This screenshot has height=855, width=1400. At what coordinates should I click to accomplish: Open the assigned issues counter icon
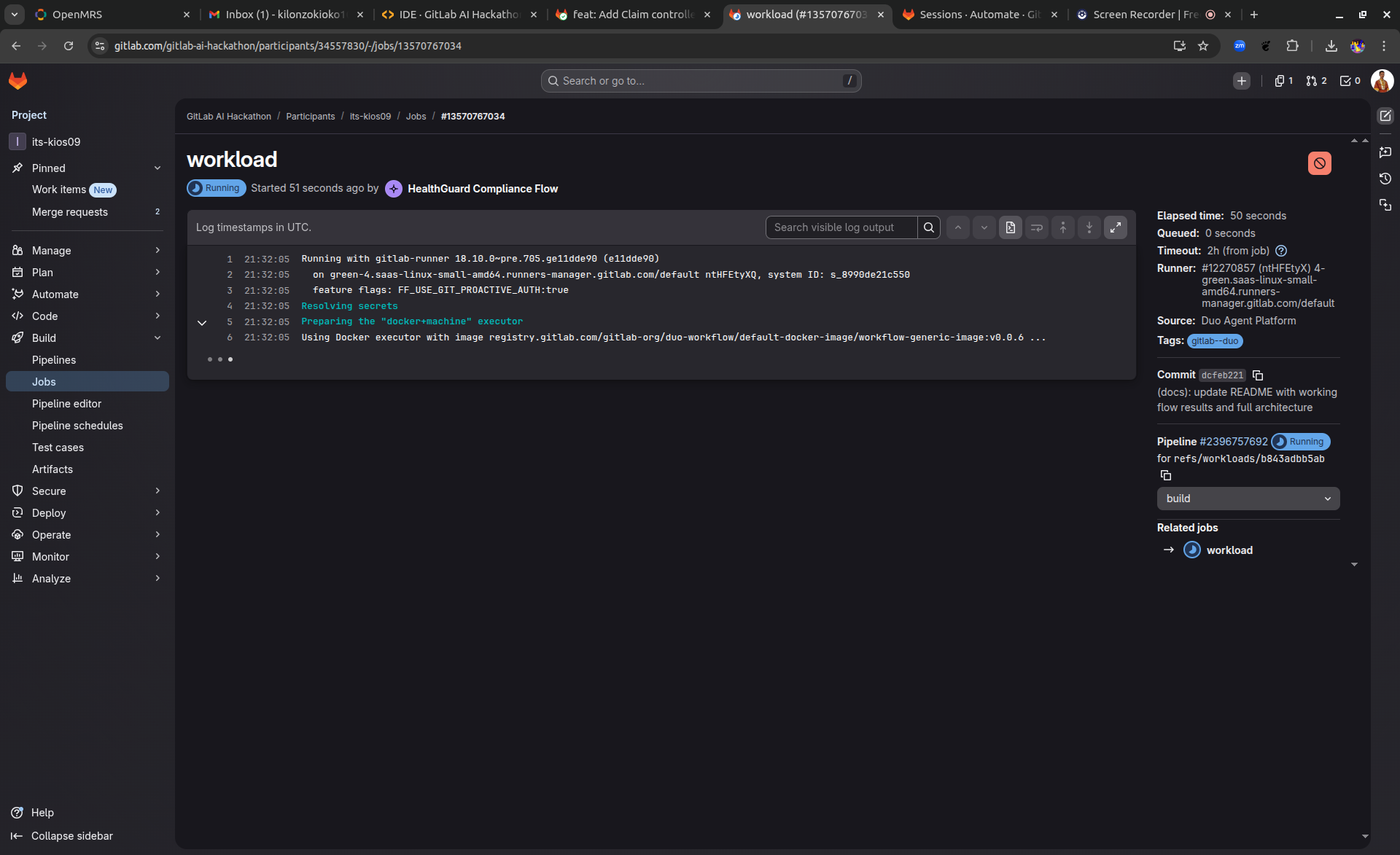[x=1283, y=81]
